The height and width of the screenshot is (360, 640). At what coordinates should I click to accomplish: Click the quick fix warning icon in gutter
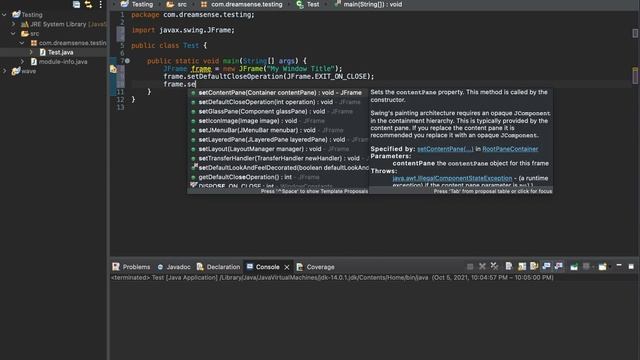(x=113, y=69)
